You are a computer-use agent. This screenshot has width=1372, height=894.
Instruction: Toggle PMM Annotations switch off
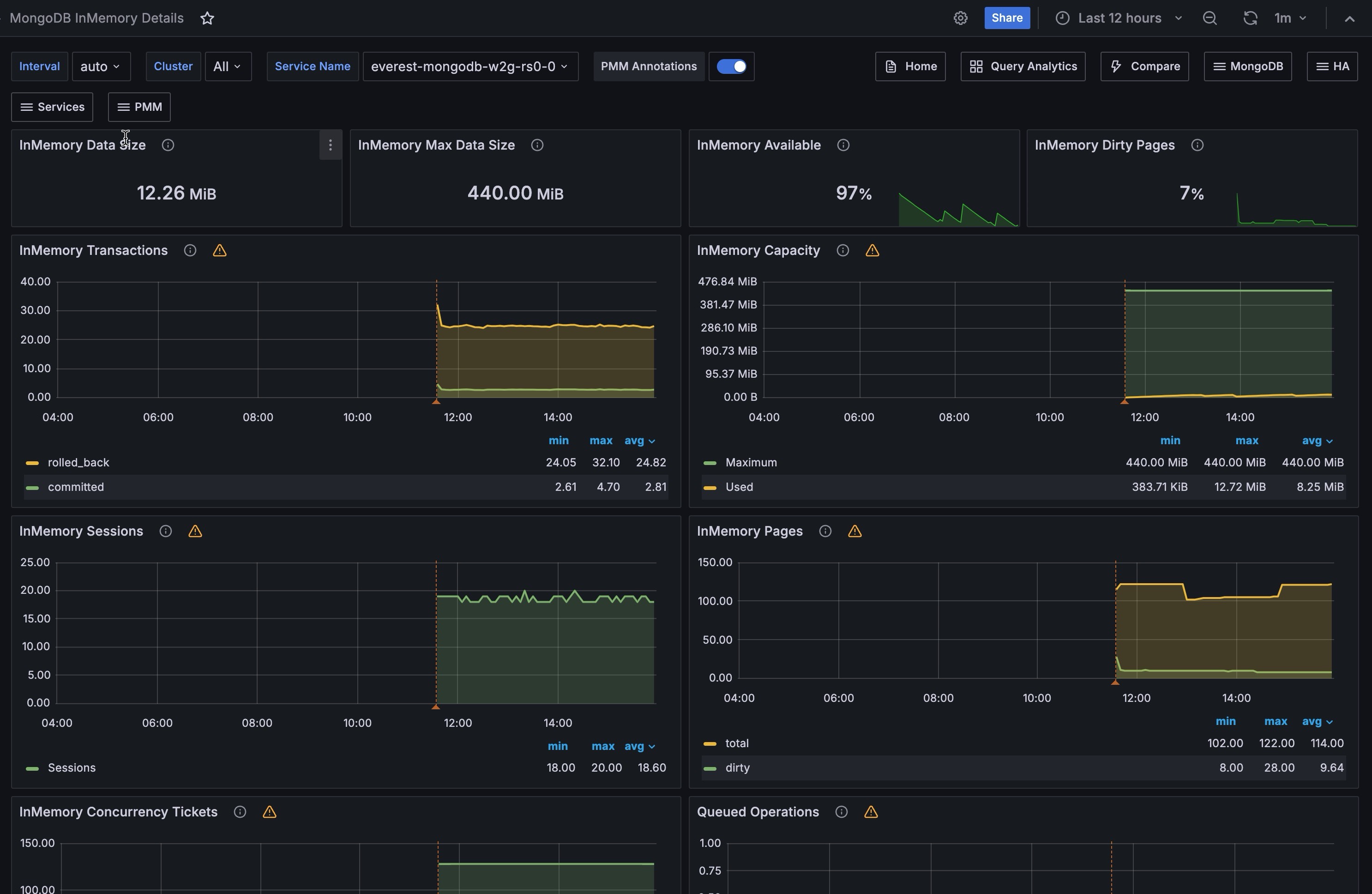click(731, 67)
